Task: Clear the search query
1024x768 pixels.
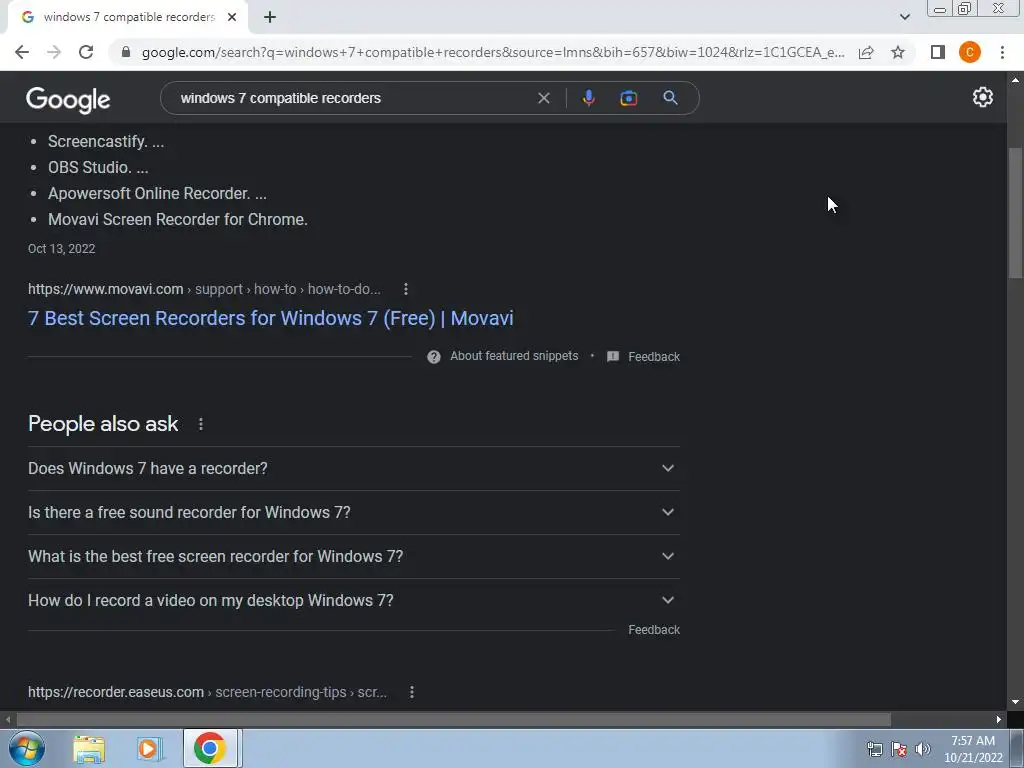Action: coord(543,98)
